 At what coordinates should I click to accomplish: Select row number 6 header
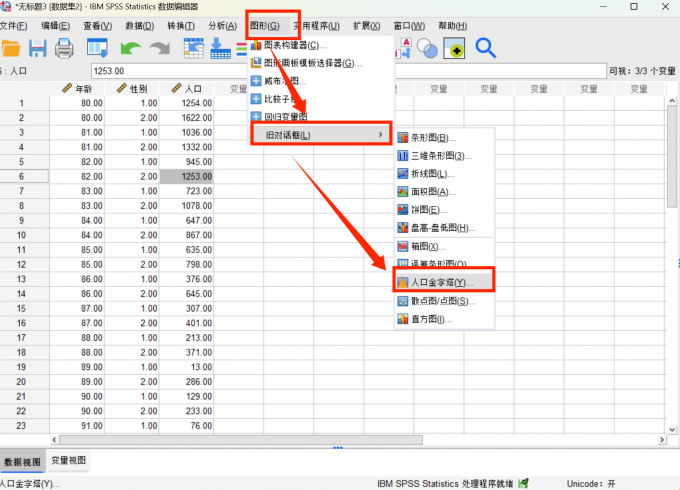click(x=22, y=176)
